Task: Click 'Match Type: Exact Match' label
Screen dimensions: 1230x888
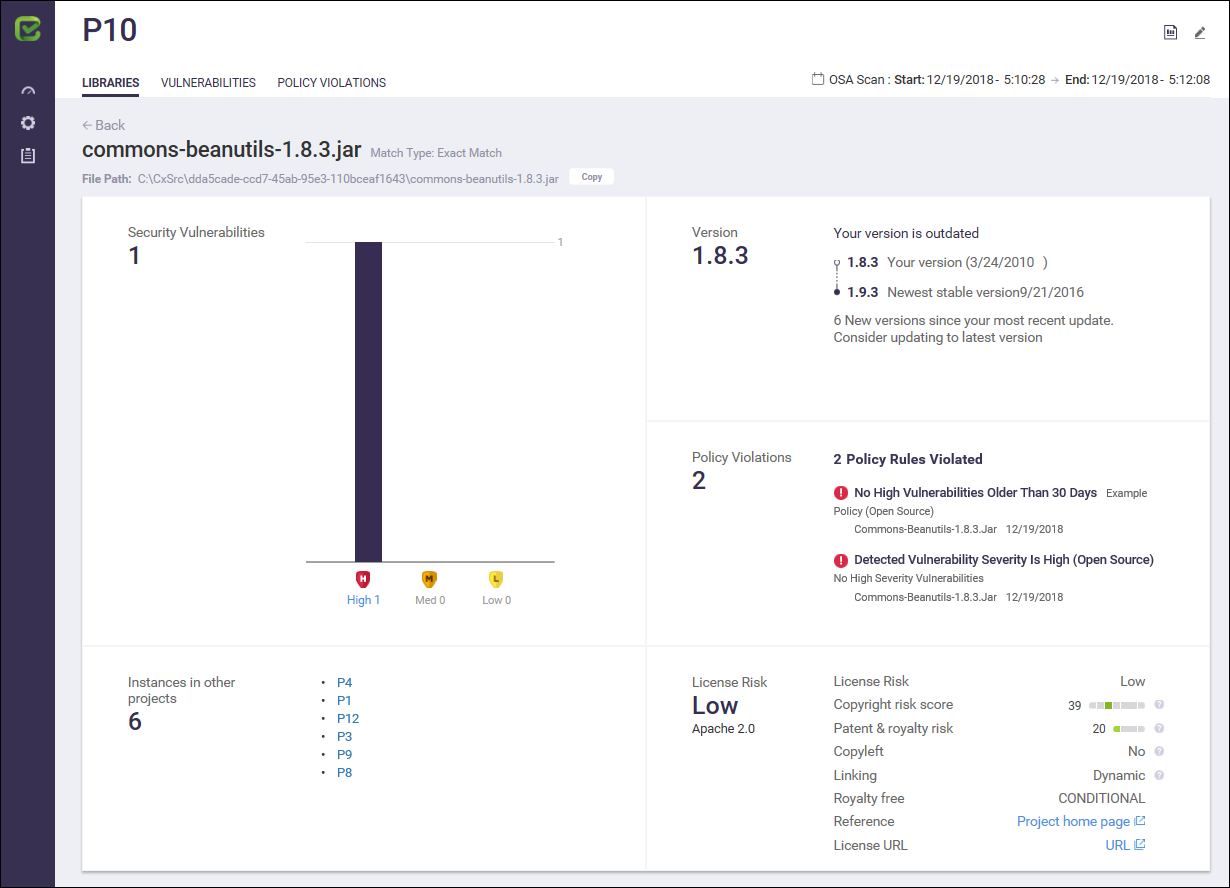Action: point(436,153)
